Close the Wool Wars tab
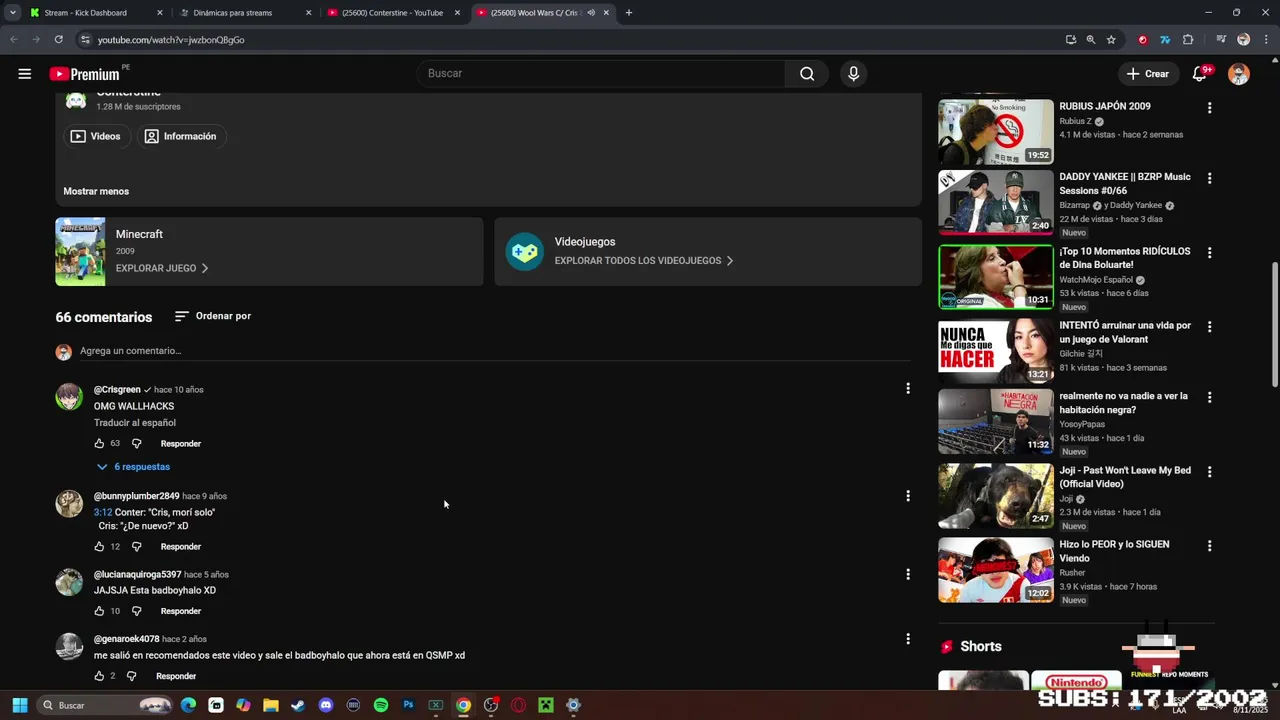This screenshot has width=1280, height=720. tap(606, 13)
